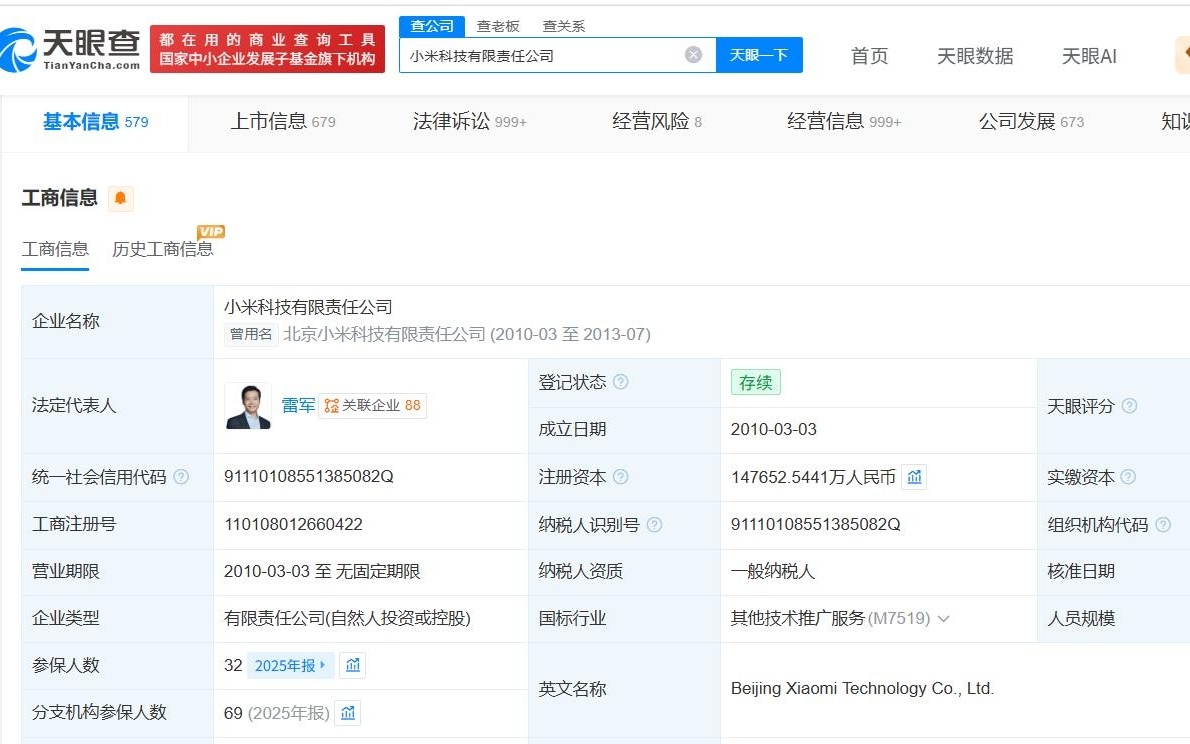This screenshot has width=1190, height=744.
Task: Switch to the 工商信息 sub-tab
Action: coord(55,250)
